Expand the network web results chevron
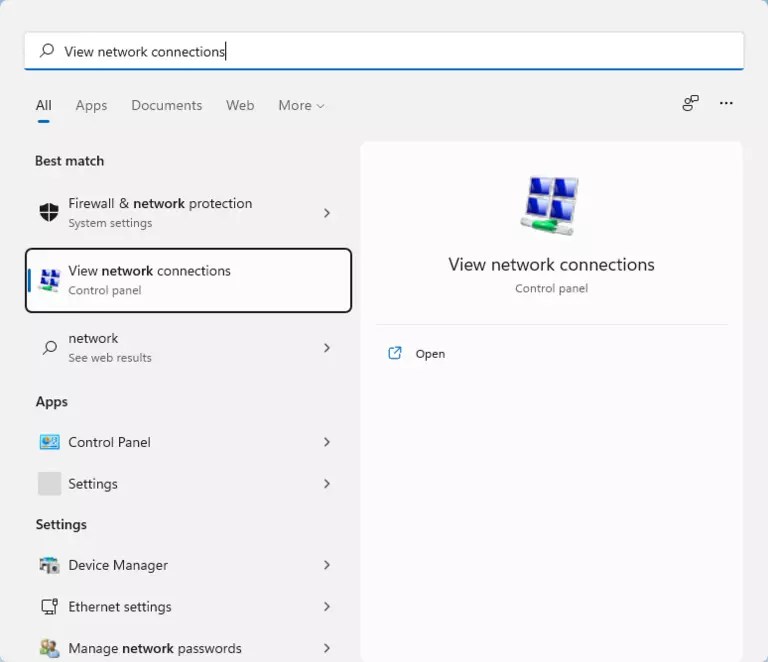Viewport: 768px width, 662px height. point(327,348)
